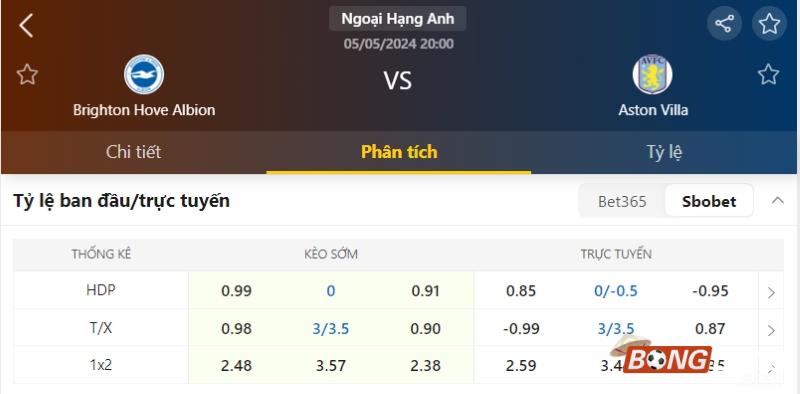Image resolution: width=800 pixels, height=394 pixels.
Task: Go back using the left arrow
Action: (x=26, y=25)
